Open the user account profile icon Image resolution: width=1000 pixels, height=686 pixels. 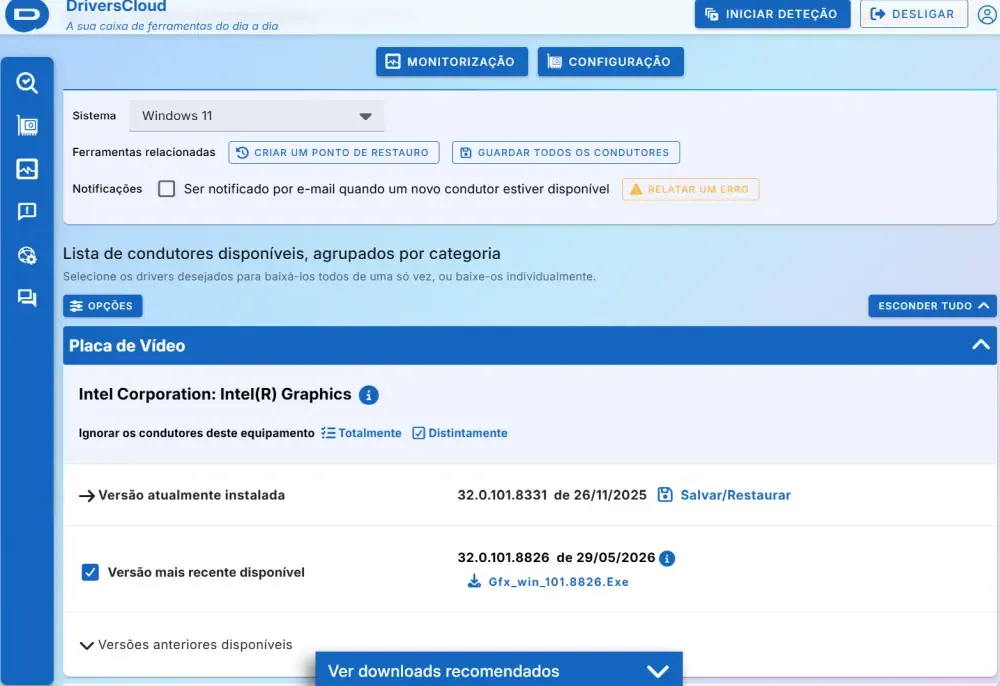(987, 14)
